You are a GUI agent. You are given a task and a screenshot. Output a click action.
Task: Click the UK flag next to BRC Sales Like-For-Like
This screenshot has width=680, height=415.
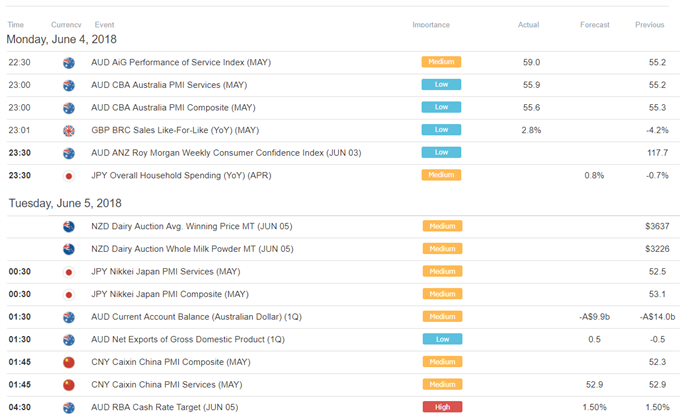(69, 131)
